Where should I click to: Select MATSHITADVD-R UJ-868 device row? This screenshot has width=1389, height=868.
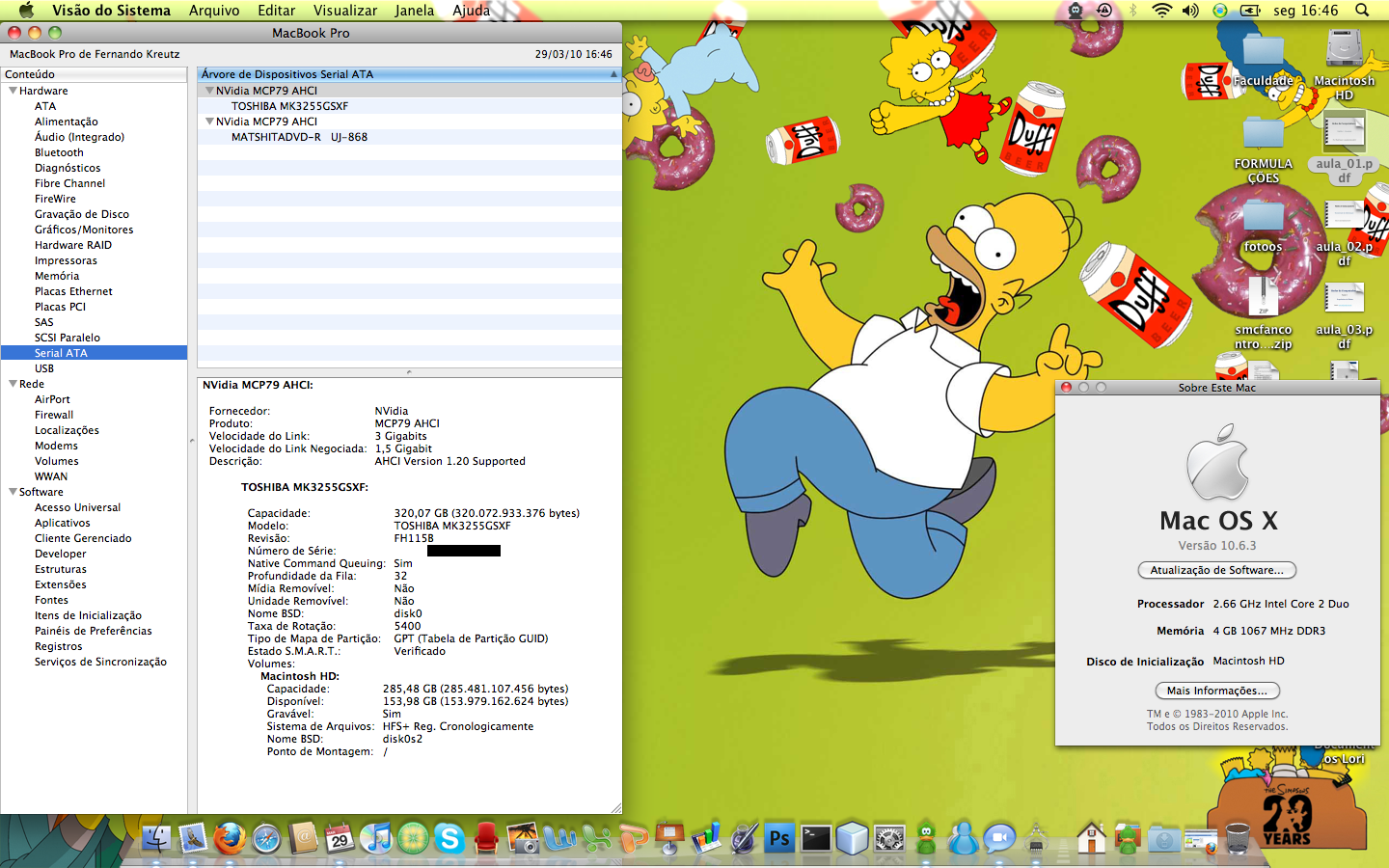tap(409, 137)
